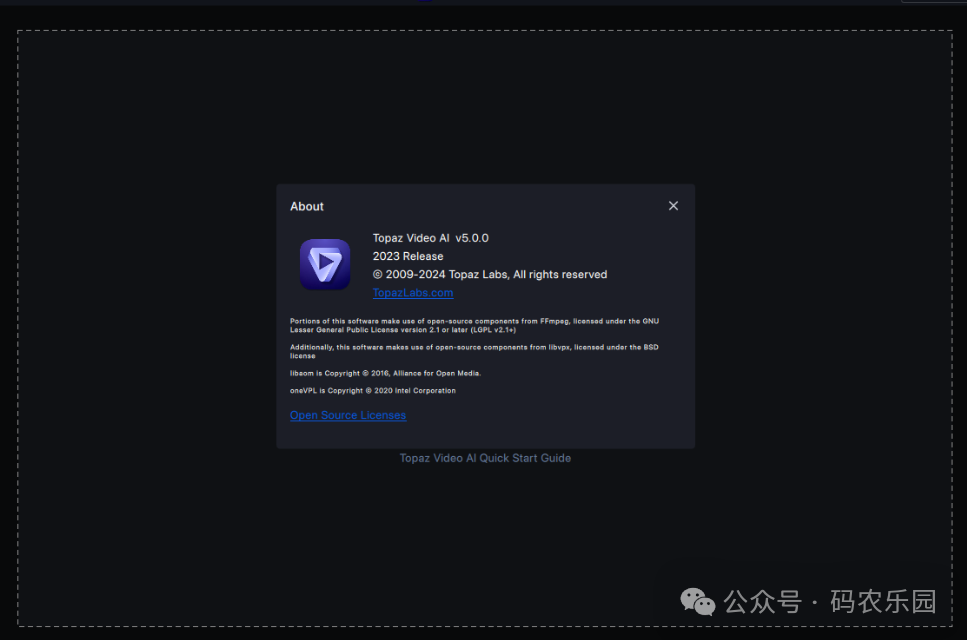Click the "About" dialog title

(x=307, y=207)
